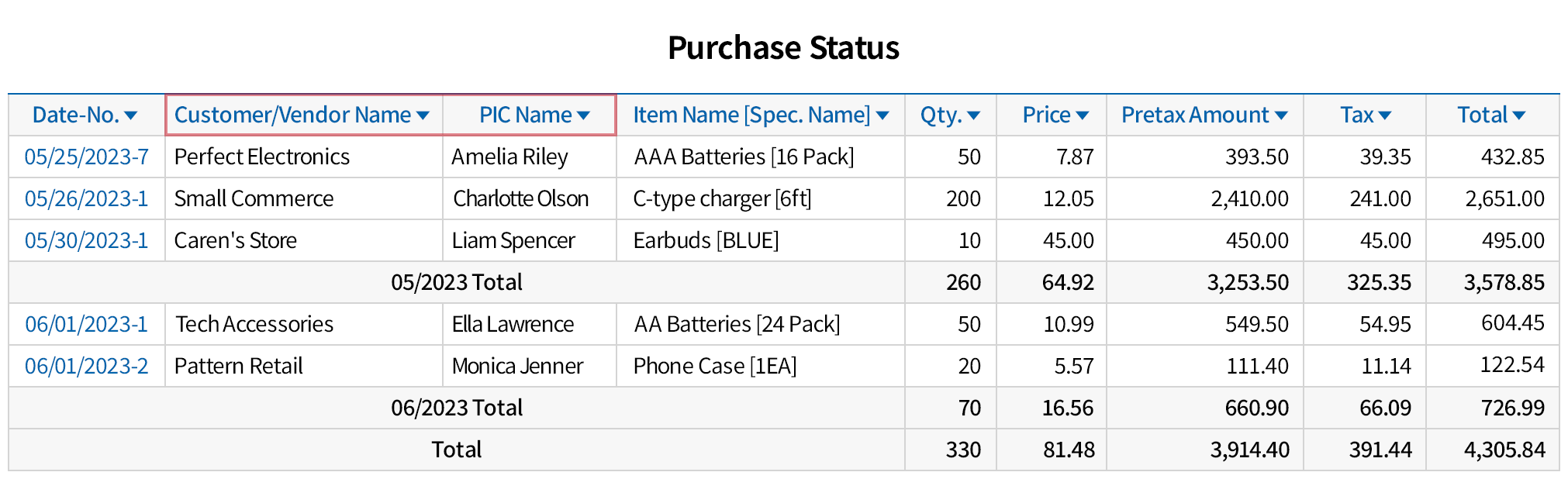Click the 05/30/2023-1 date link
The width and height of the screenshot is (1568, 479).
pos(86,241)
